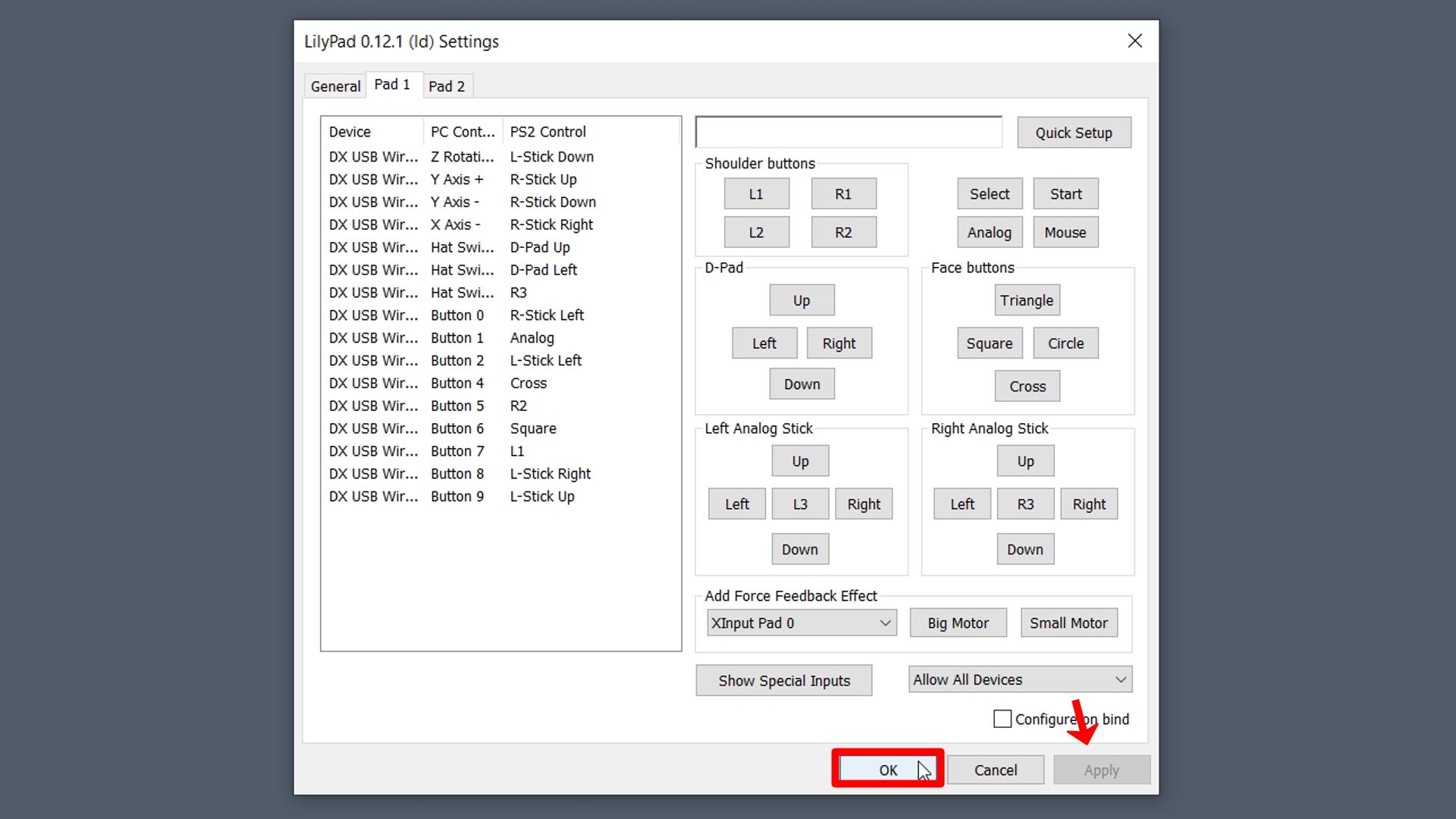Click the Mouse button
The width and height of the screenshot is (1456, 819).
[1065, 232]
